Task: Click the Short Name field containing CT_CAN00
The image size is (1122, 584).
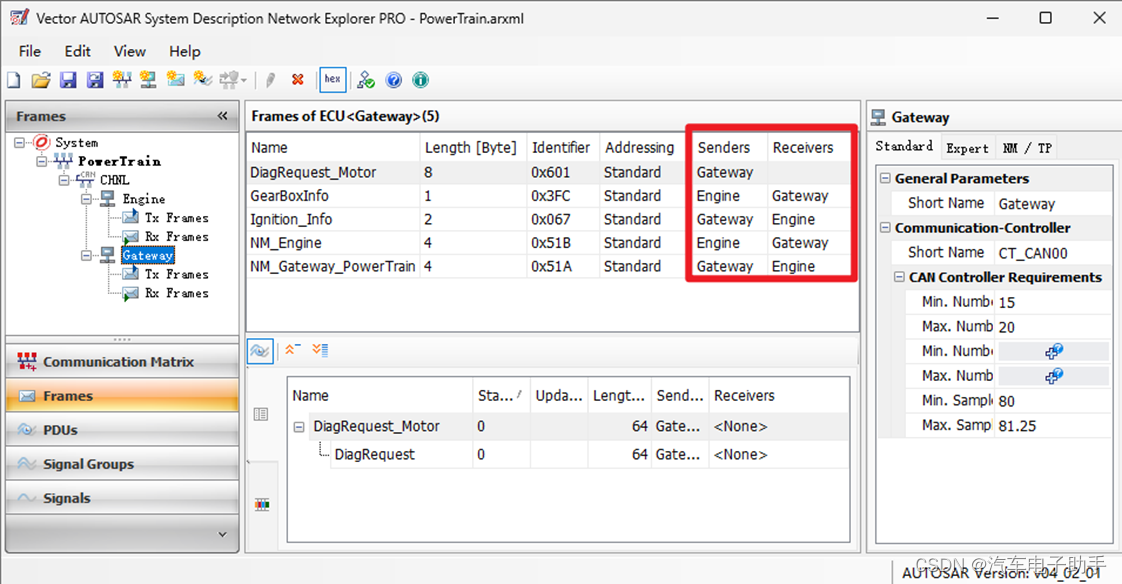Action: point(1053,253)
